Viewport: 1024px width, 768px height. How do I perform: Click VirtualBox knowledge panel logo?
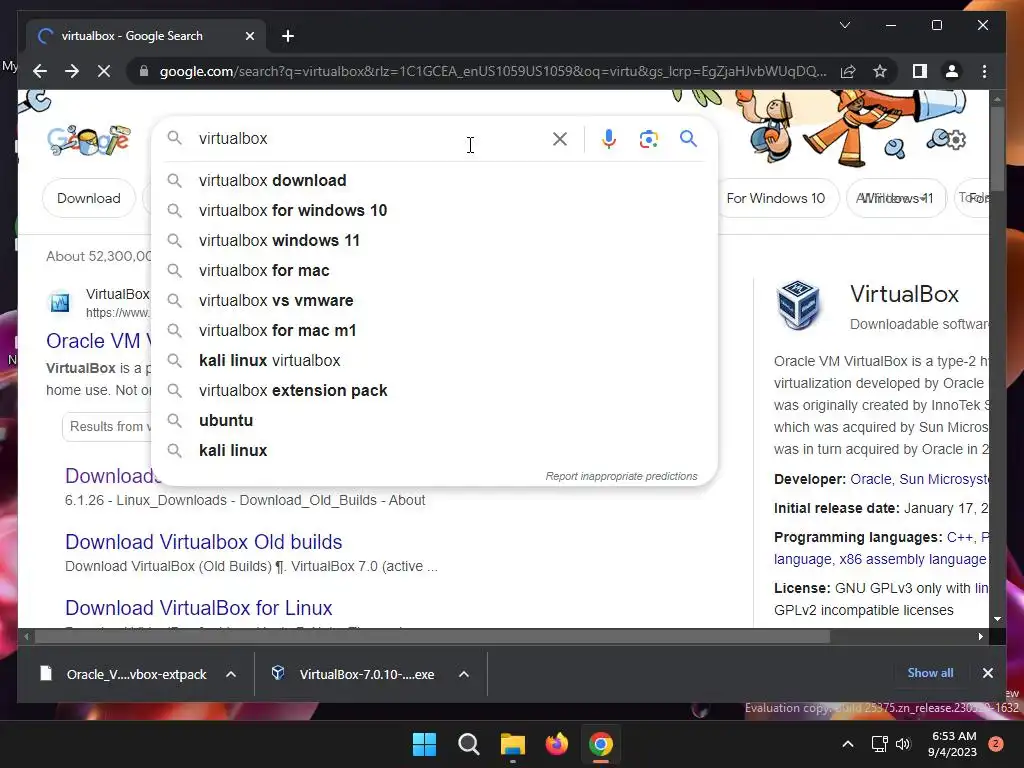[x=799, y=304]
